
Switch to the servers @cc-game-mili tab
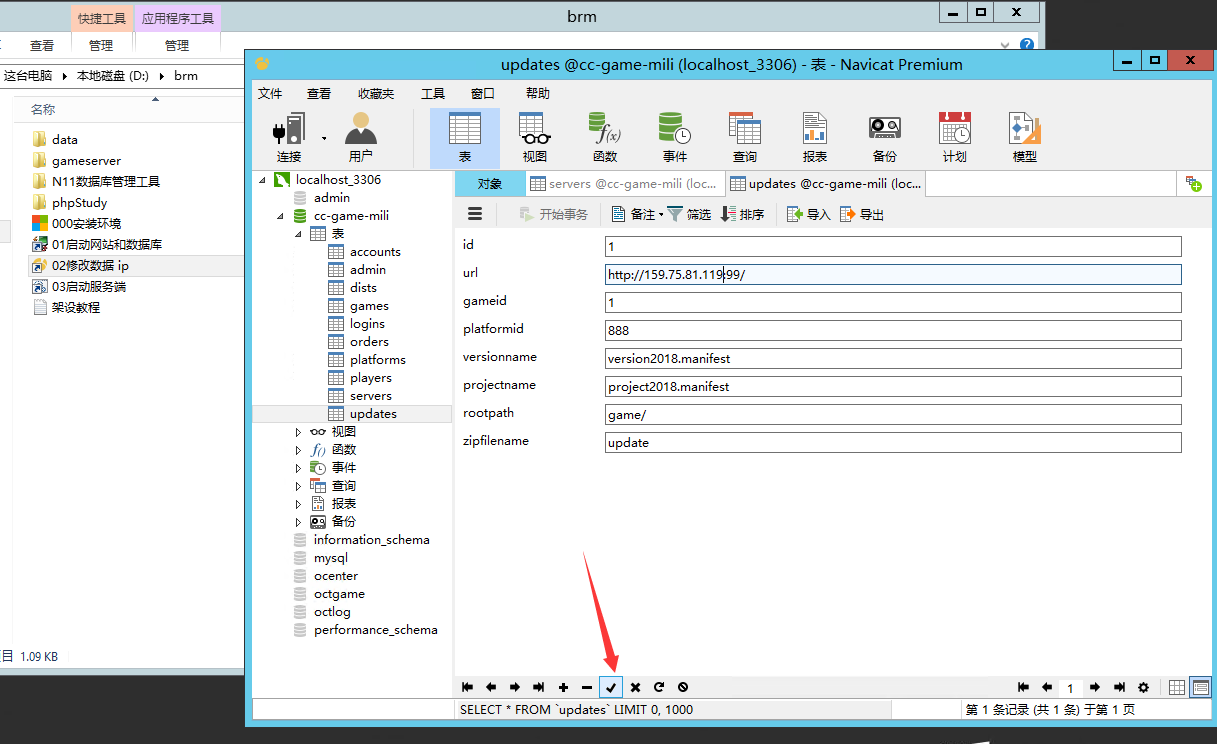624,184
